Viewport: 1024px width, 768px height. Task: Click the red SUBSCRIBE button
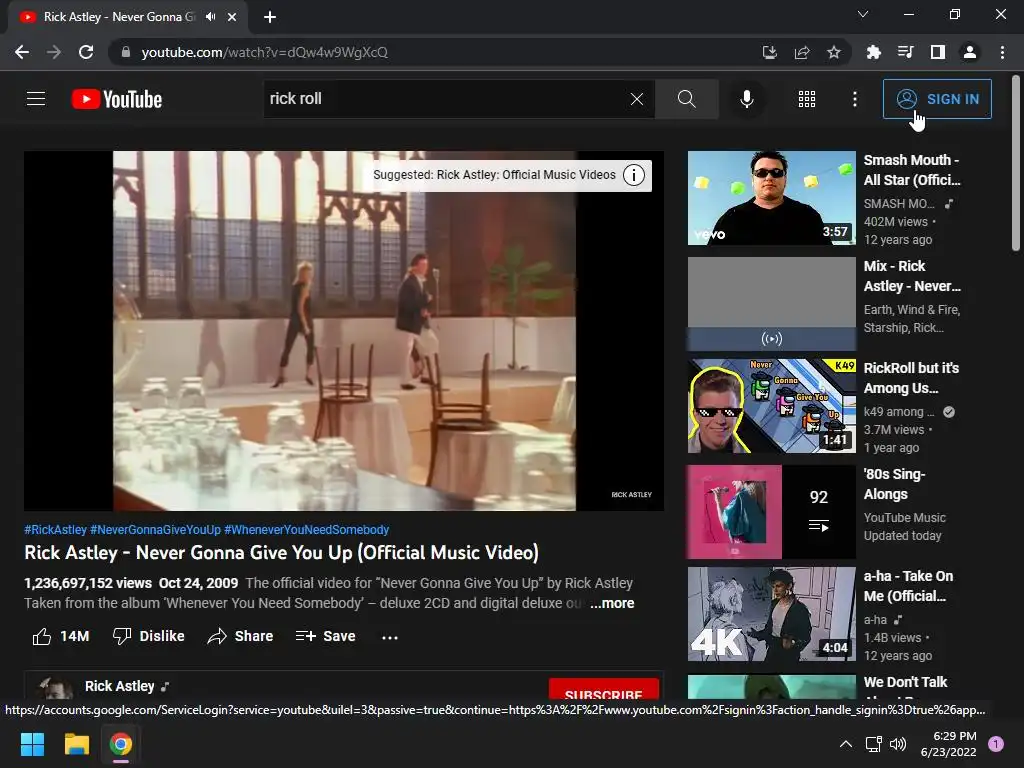coord(603,690)
